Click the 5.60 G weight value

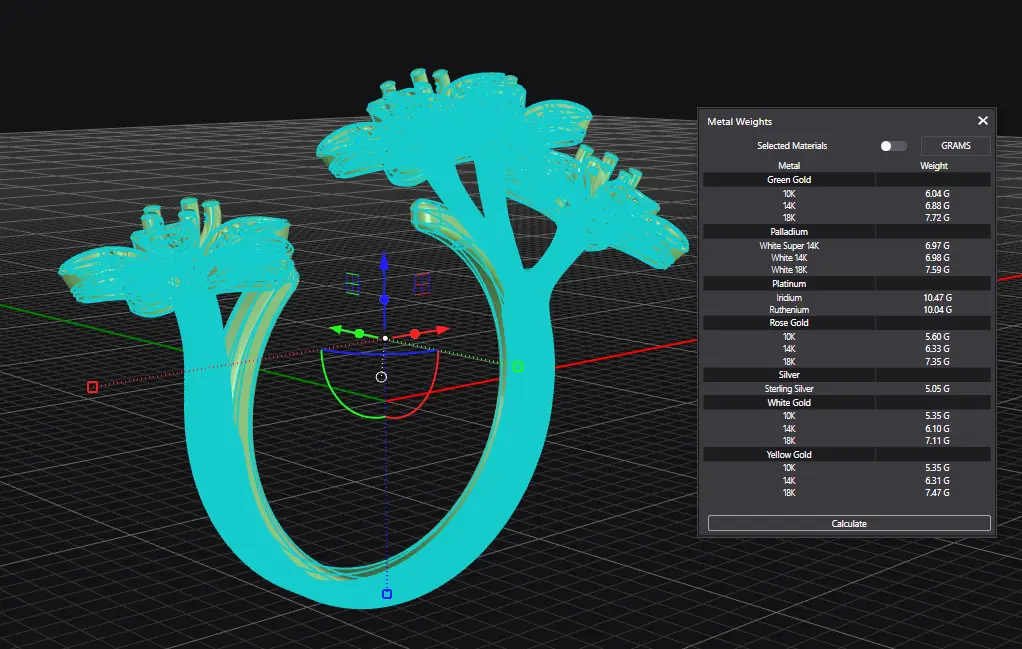click(x=937, y=337)
